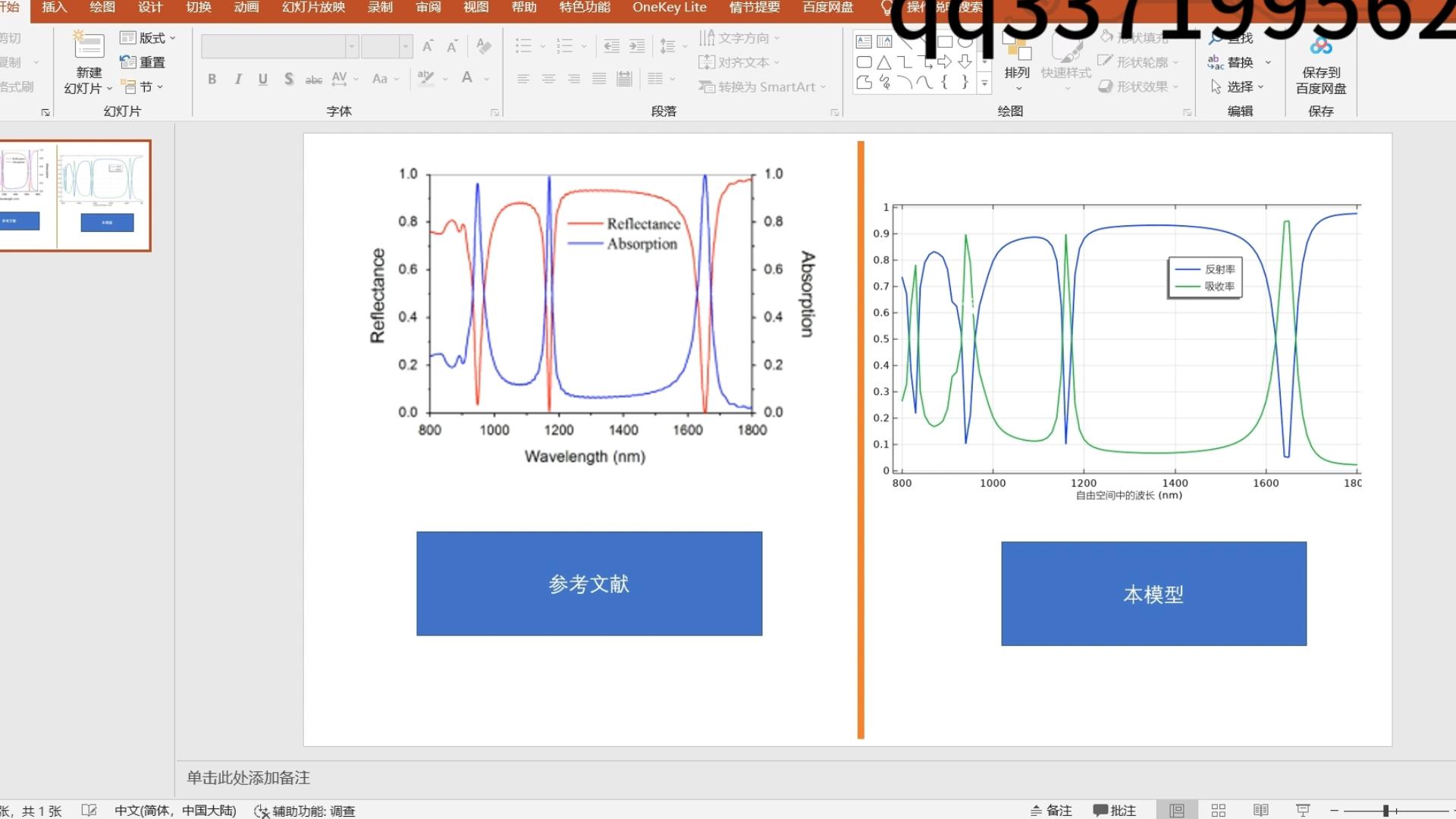Click the text highlight color icon
The width and height of the screenshot is (1456, 819).
coord(426,78)
